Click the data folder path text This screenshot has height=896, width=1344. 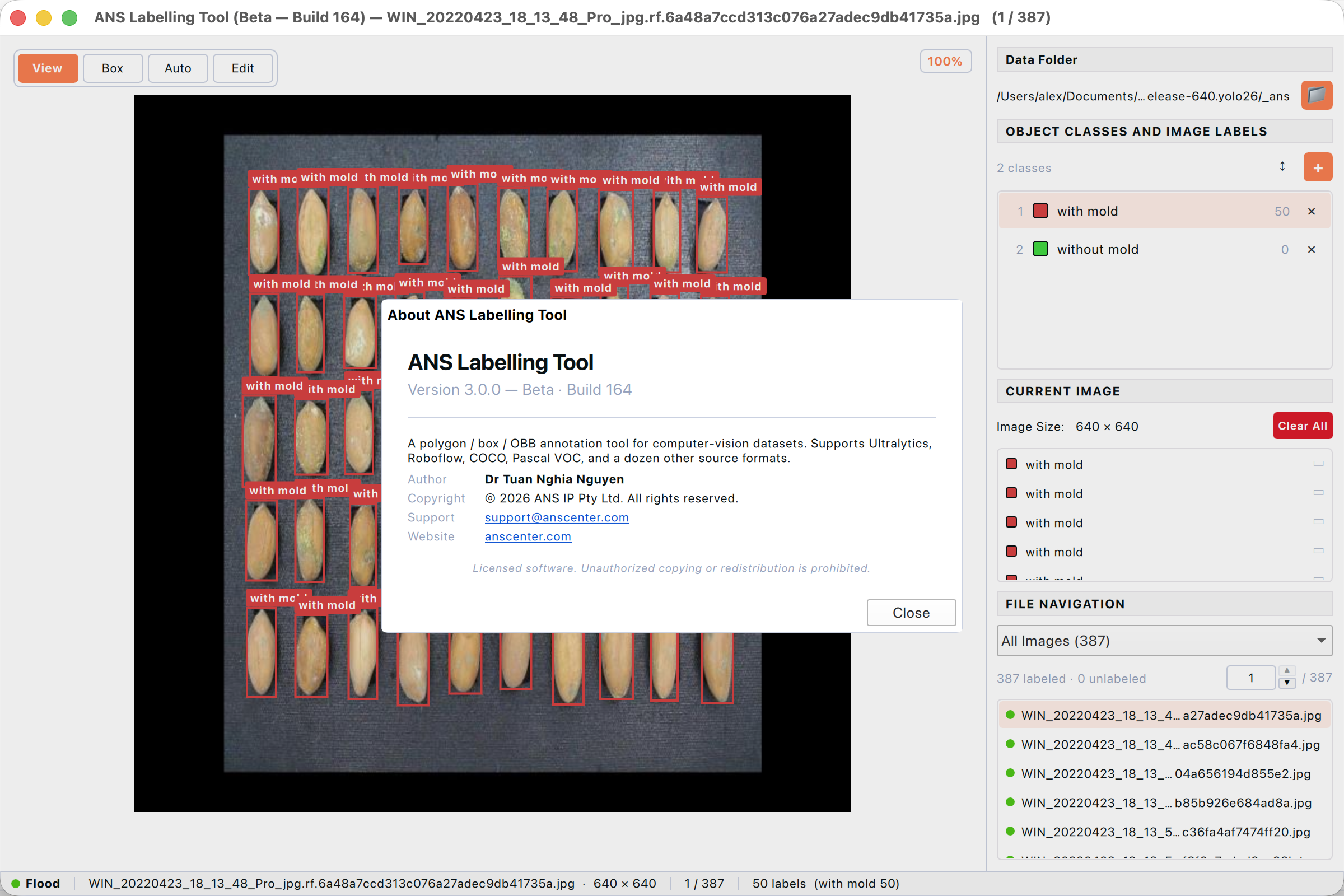(x=1143, y=96)
